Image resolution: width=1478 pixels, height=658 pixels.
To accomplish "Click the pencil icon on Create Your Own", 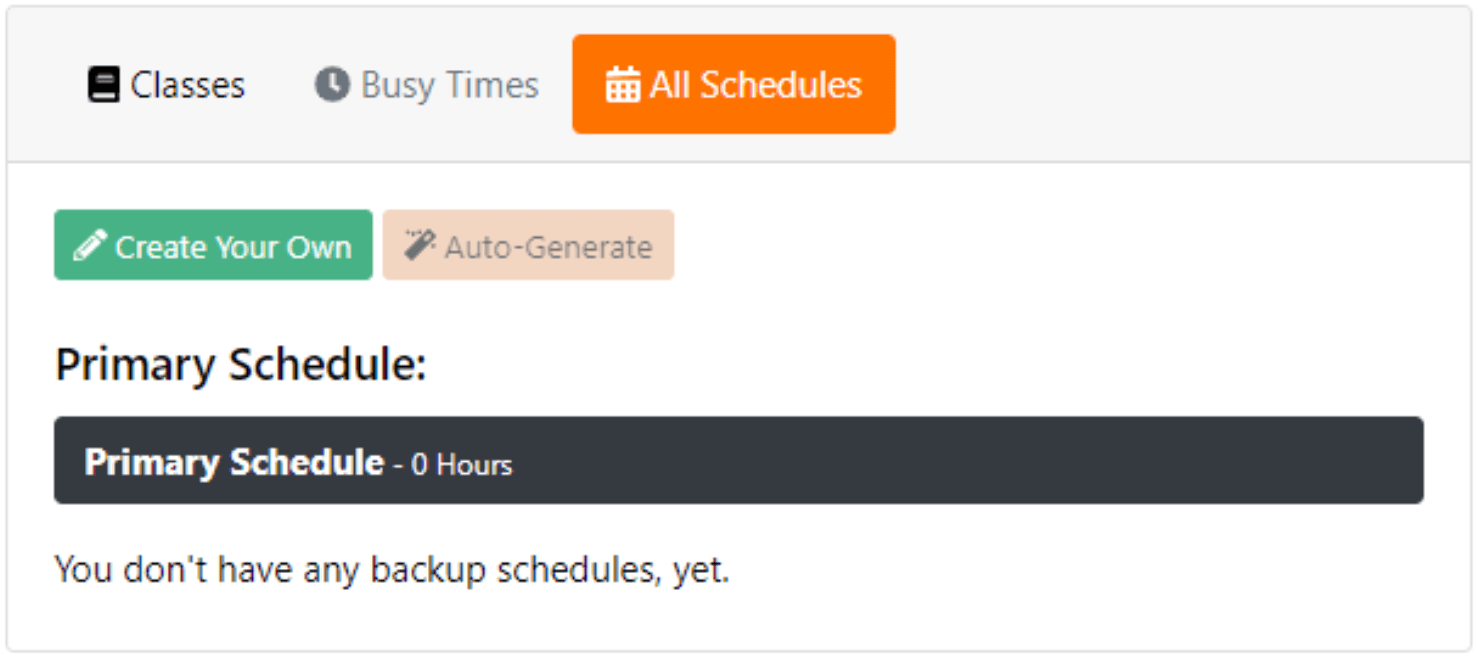I will coord(90,245).
